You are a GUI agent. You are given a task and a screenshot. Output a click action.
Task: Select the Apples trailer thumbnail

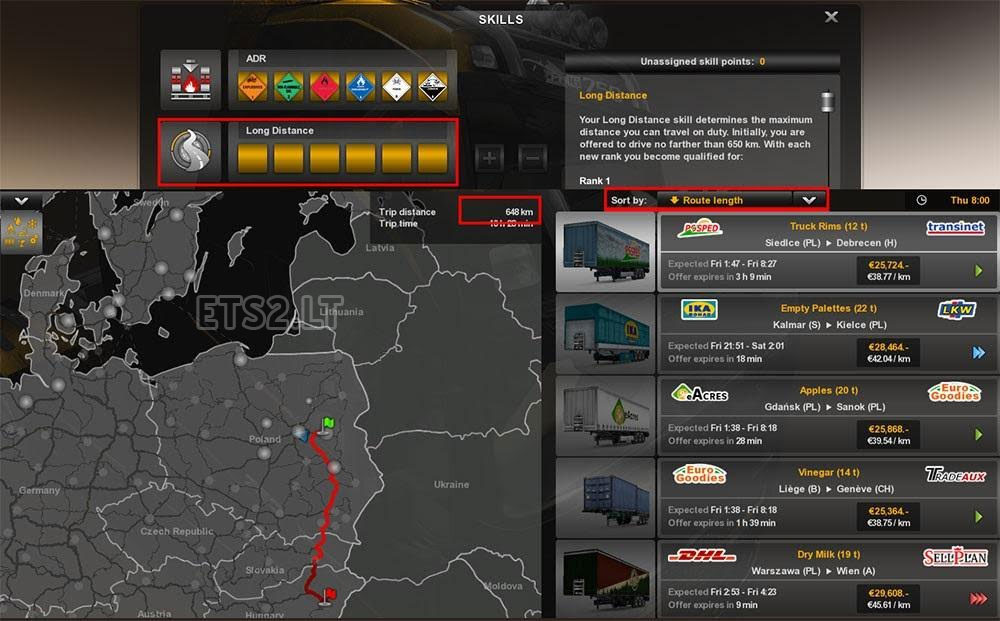click(606, 416)
